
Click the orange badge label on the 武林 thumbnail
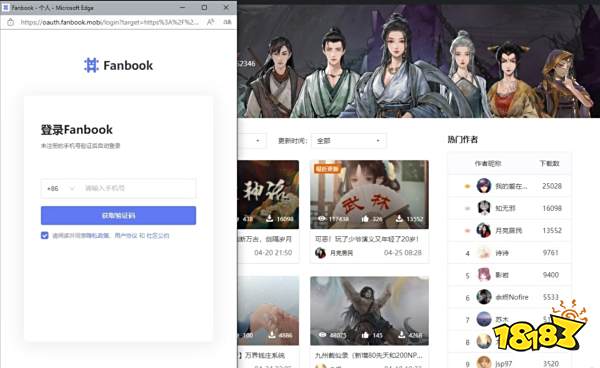pyautogui.click(x=327, y=169)
